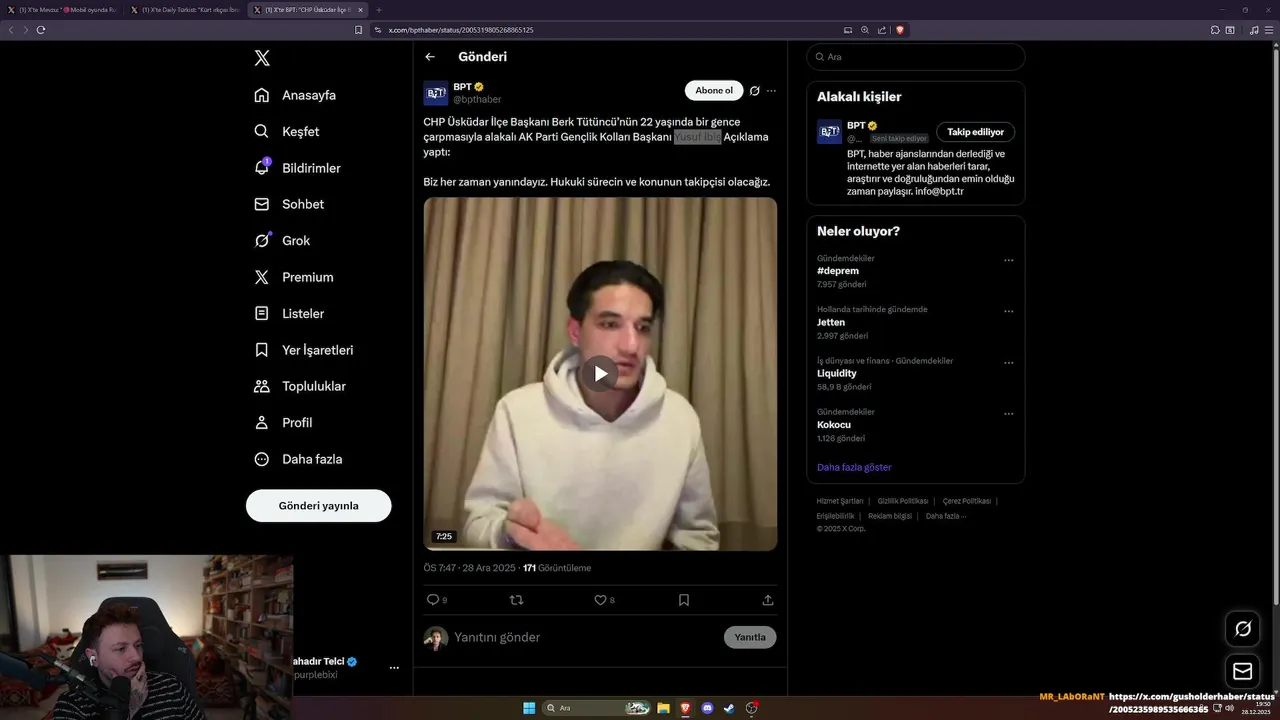Bookmark the post
This screenshot has width=1280, height=720.
pos(684,600)
